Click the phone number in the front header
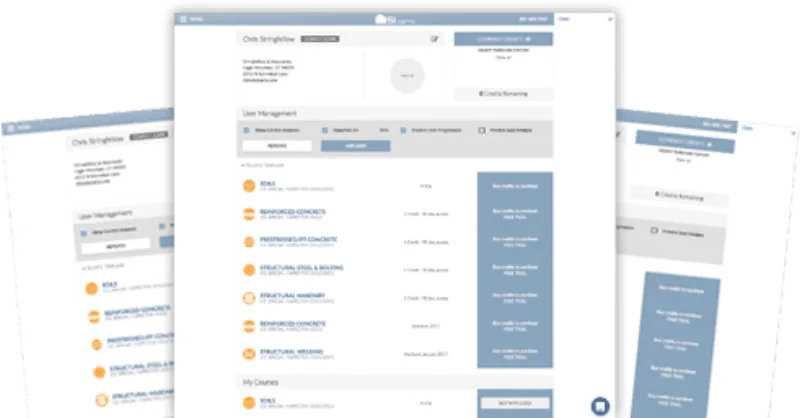The image size is (800, 418). tap(533, 19)
